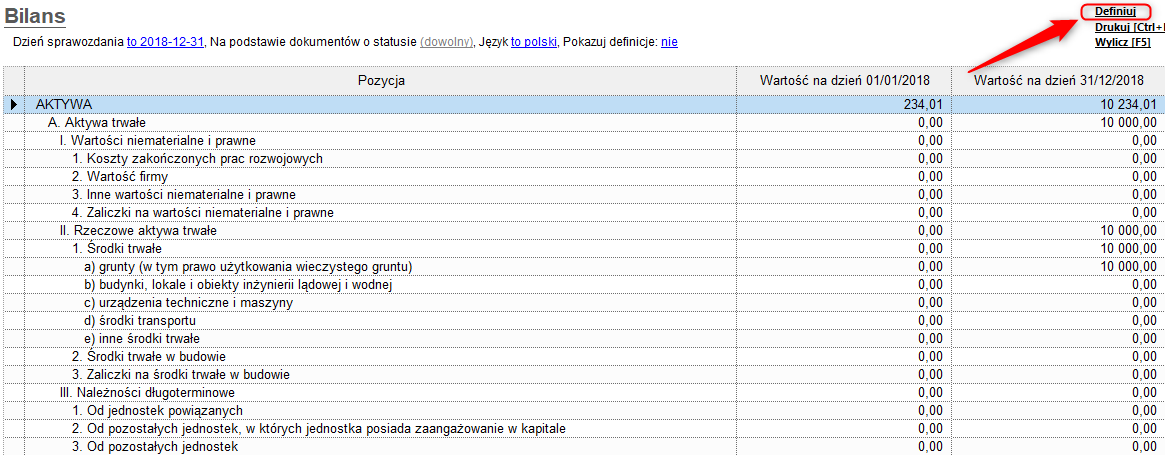Select 'II. Rzeczowe aktywa trwałe' row
The height and width of the screenshot is (455, 1165).
coord(145,231)
